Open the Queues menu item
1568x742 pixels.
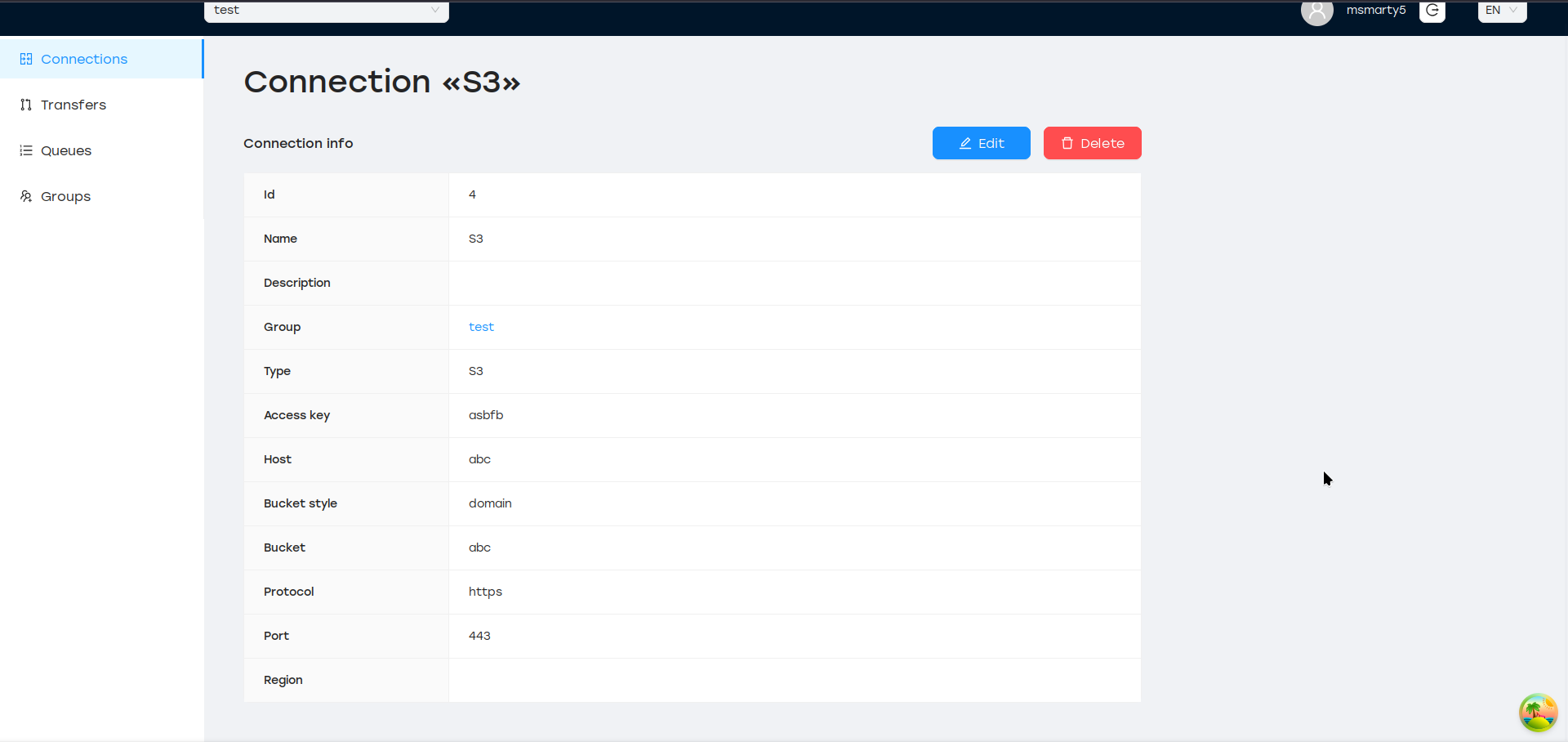click(x=66, y=150)
